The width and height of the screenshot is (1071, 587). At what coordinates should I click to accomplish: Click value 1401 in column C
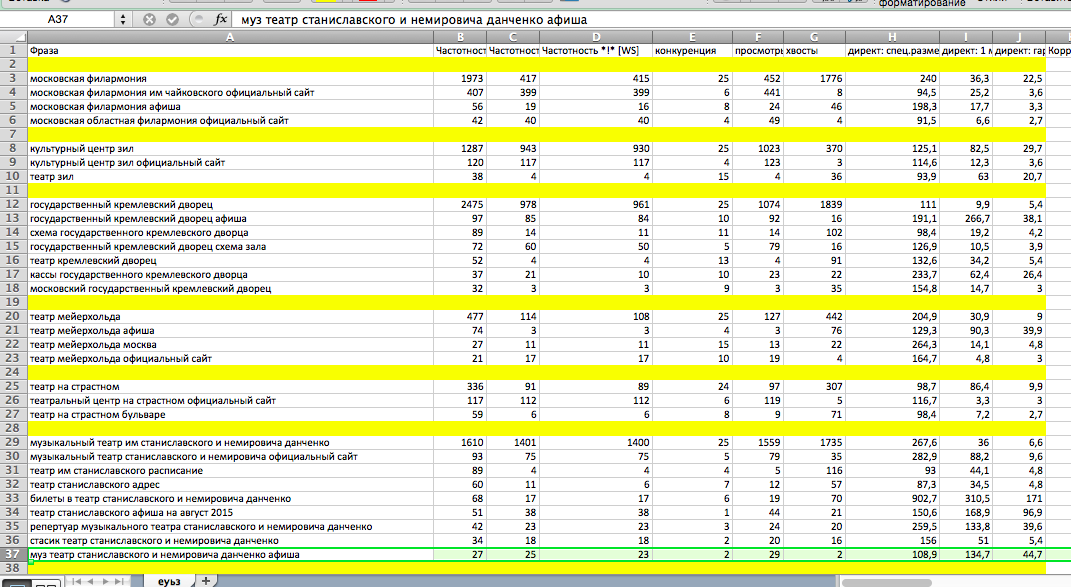coord(513,442)
